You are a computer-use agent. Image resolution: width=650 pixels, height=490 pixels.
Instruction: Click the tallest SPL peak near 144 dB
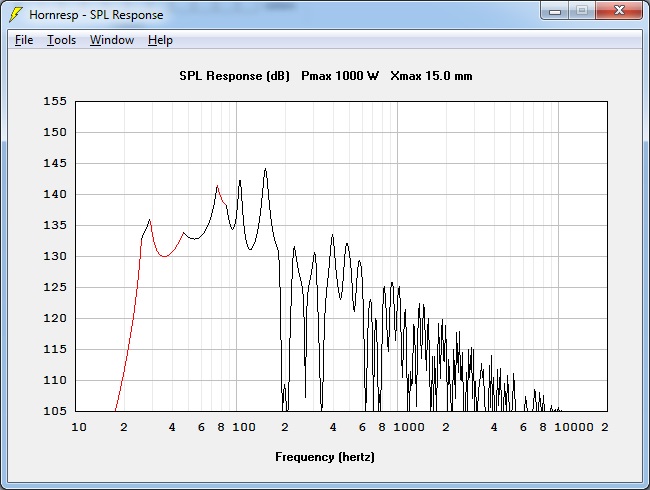pos(265,170)
